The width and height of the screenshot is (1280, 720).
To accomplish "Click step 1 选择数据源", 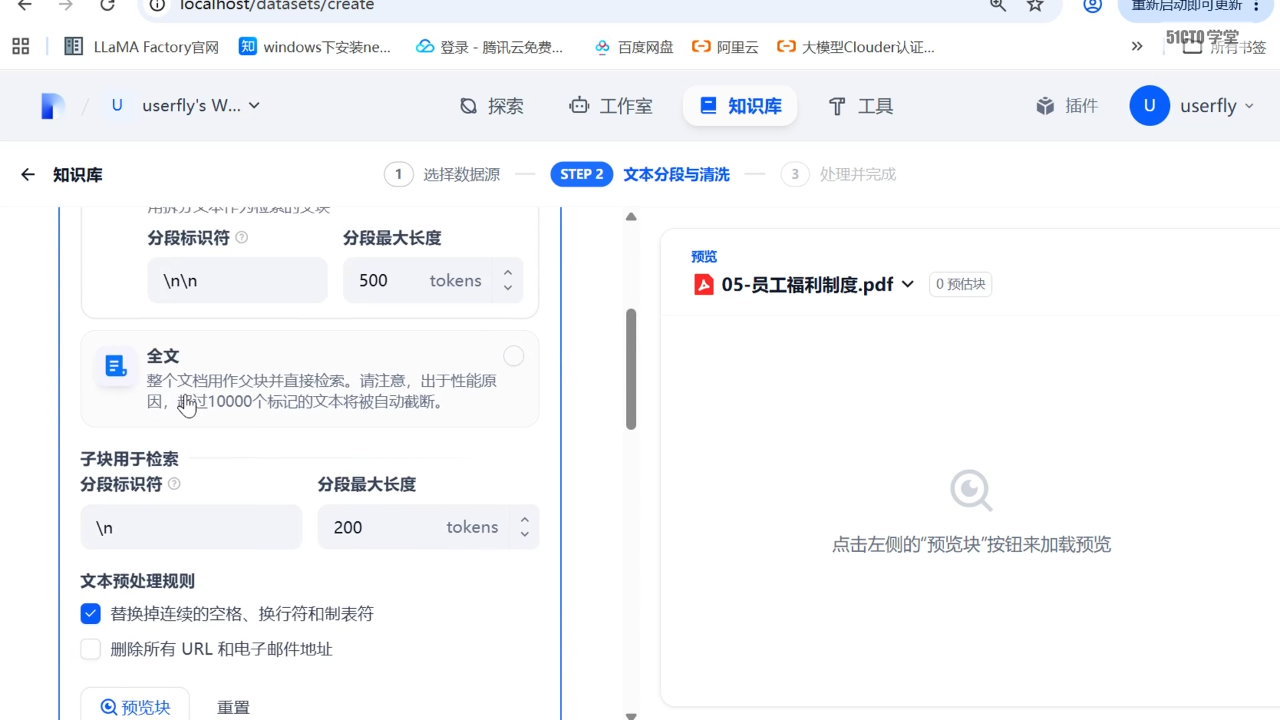I will point(442,174).
